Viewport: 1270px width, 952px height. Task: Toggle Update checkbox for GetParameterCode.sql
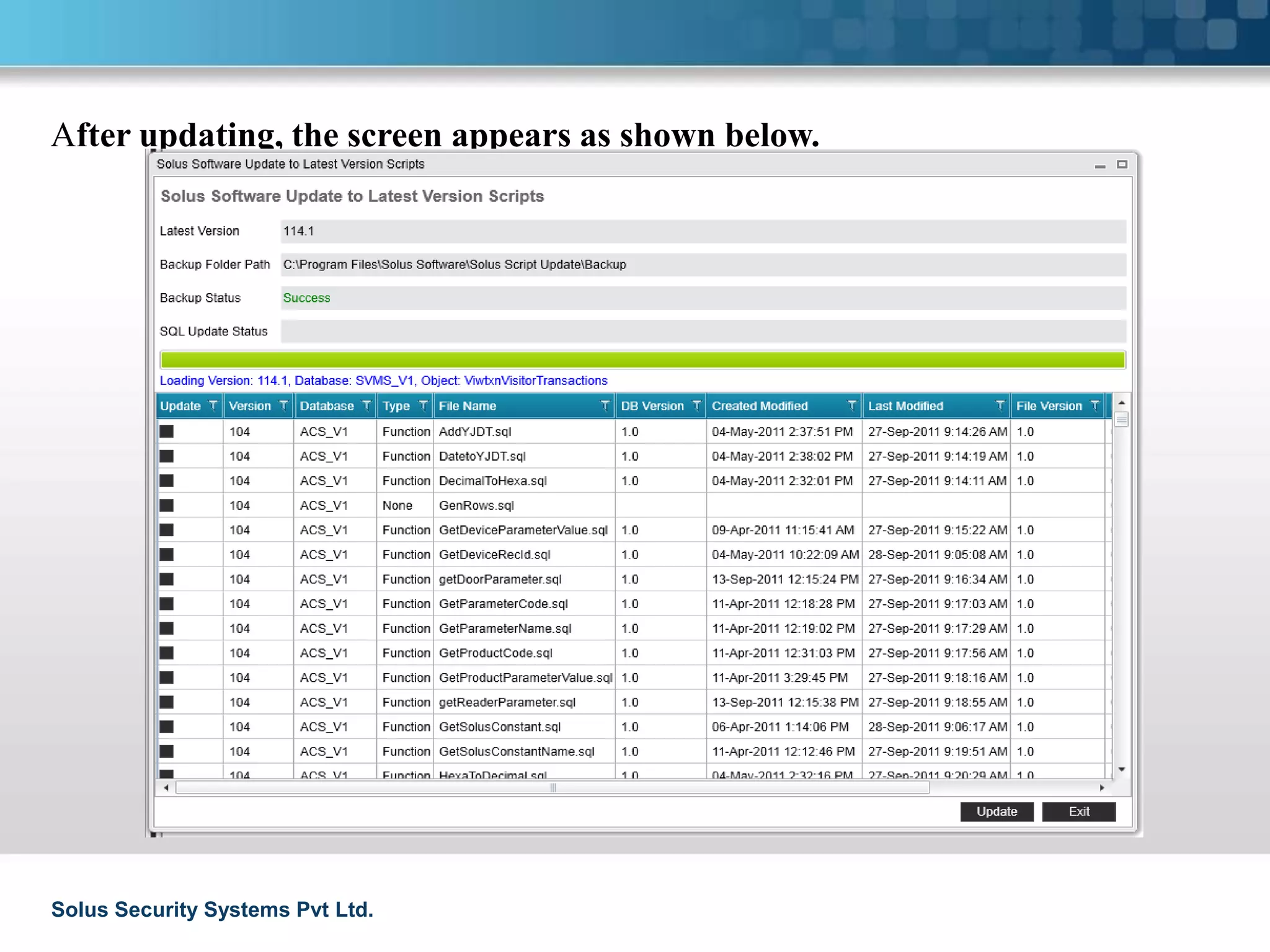167,604
